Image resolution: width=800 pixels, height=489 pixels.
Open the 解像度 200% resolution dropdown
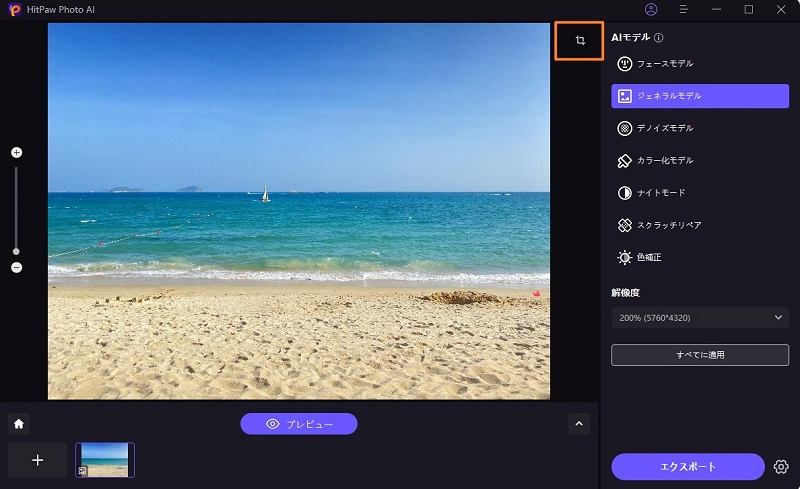(700, 317)
